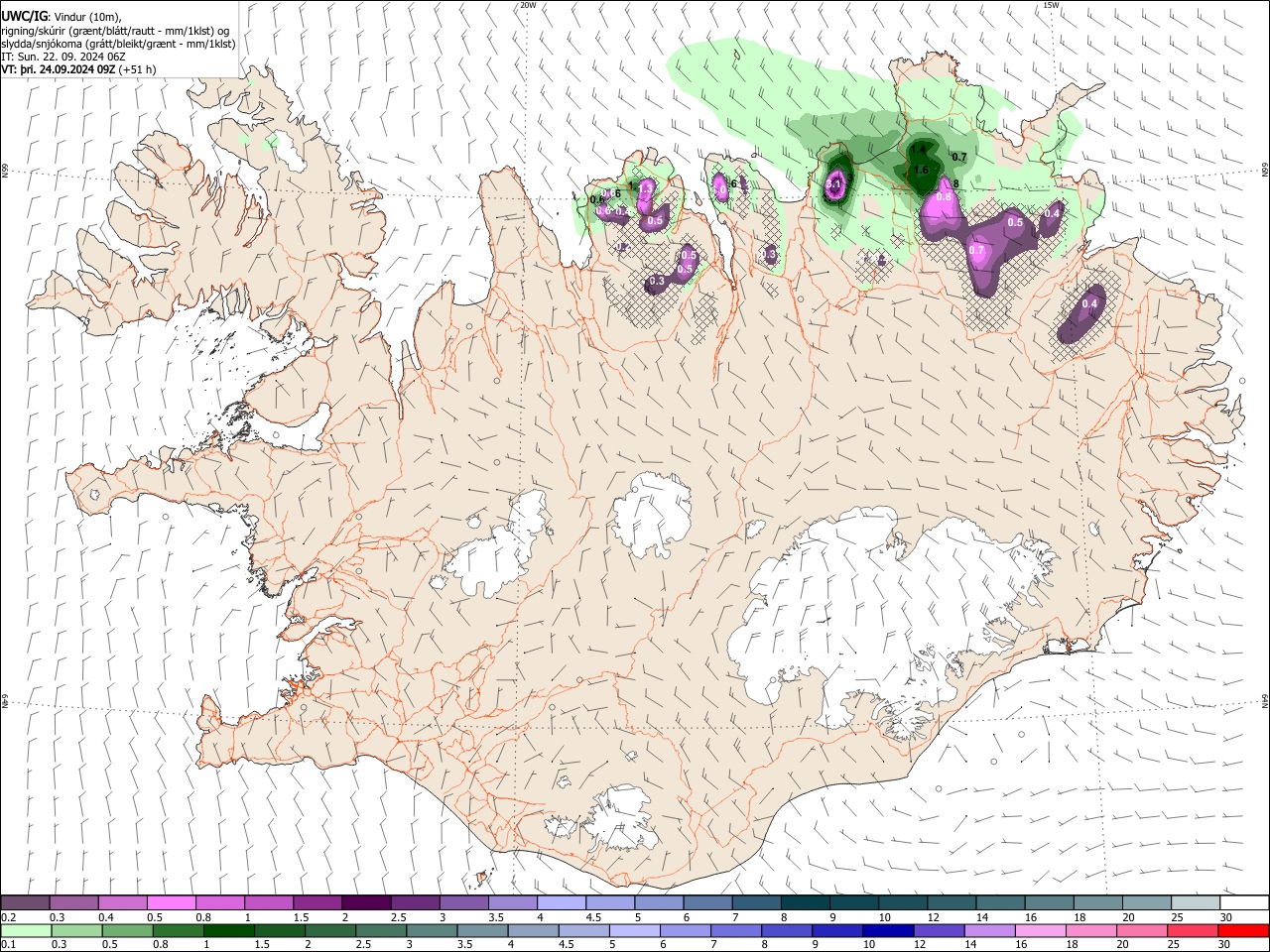Viewport: 1270px width, 952px height.
Task: Click the "(+51 h)" forecast offset text
Action: pos(136,70)
